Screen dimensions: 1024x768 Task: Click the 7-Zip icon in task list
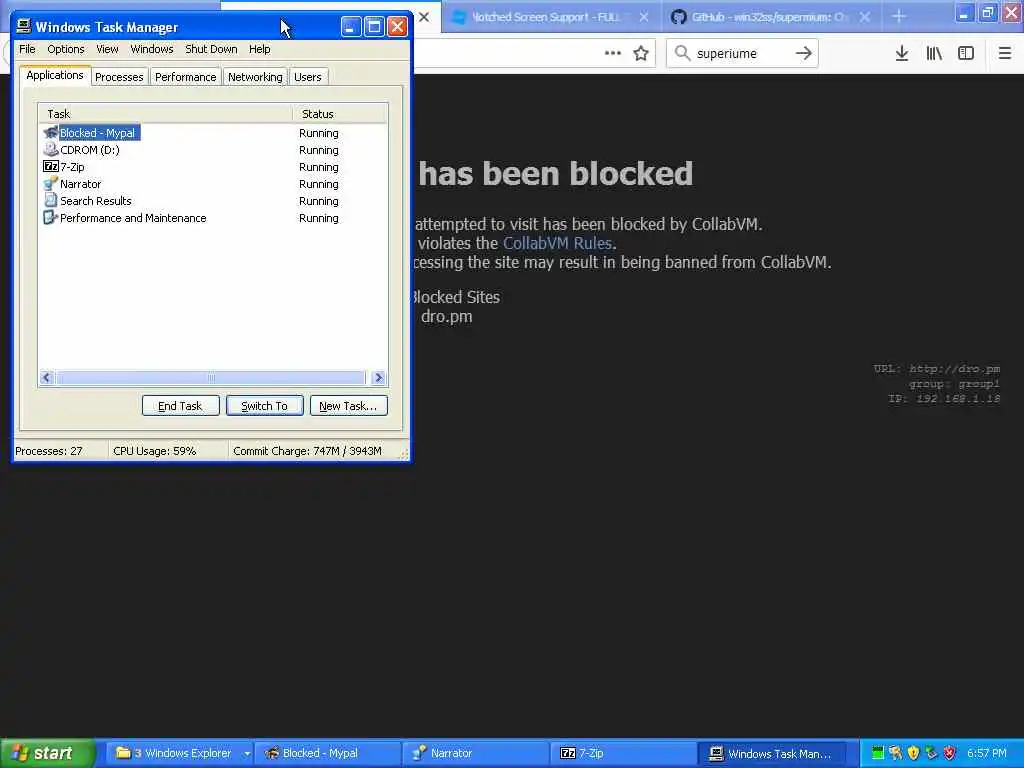point(50,167)
